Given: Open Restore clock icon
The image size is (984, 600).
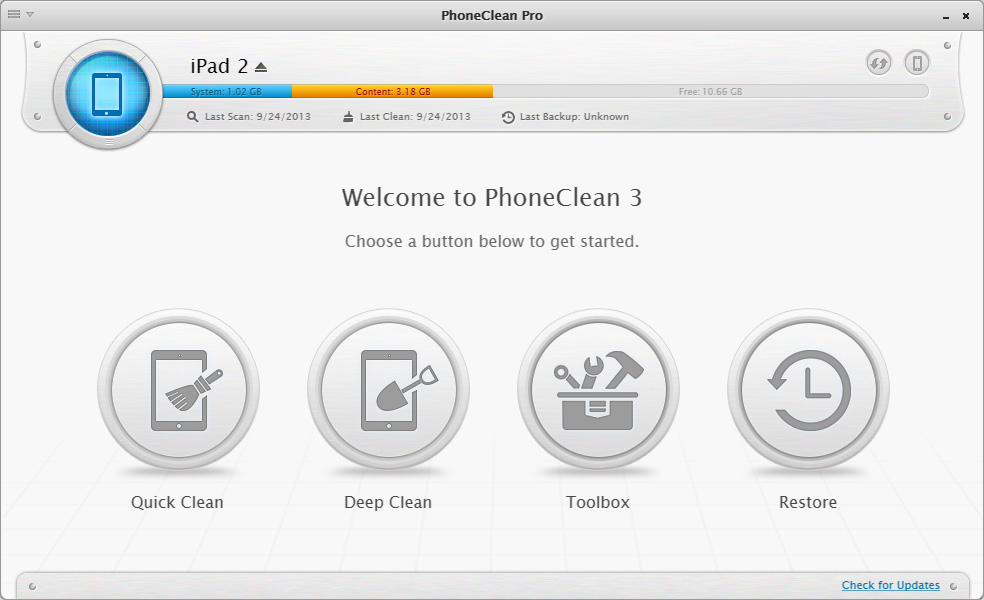Looking at the screenshot, I should (x=808, y=390).
